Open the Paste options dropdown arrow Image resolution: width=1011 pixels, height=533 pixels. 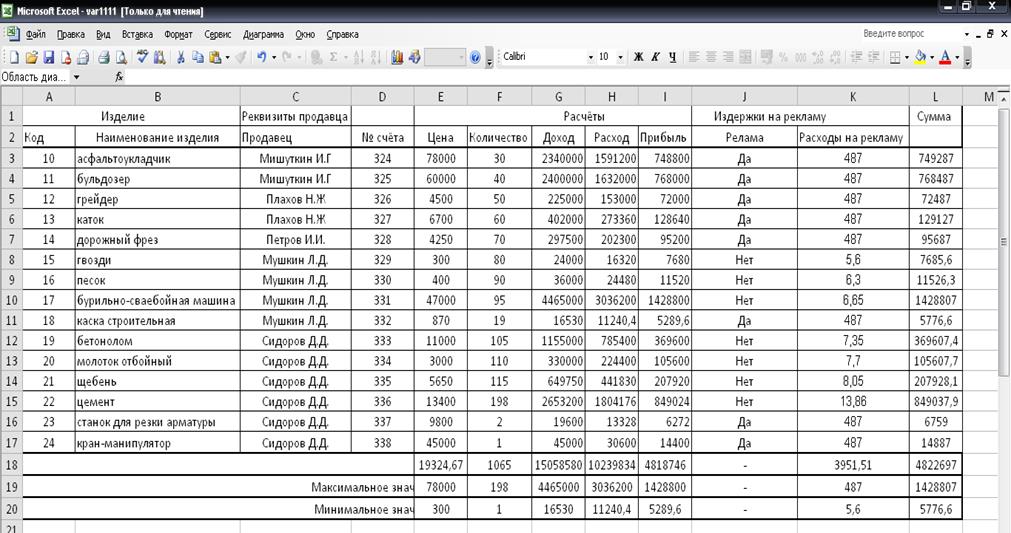[228, 57]
